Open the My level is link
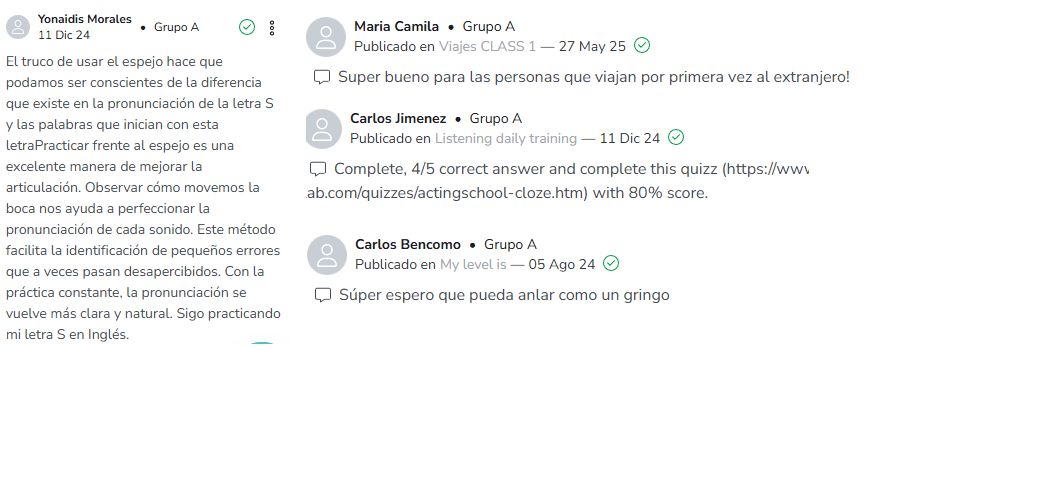 [x=474, y=264]
